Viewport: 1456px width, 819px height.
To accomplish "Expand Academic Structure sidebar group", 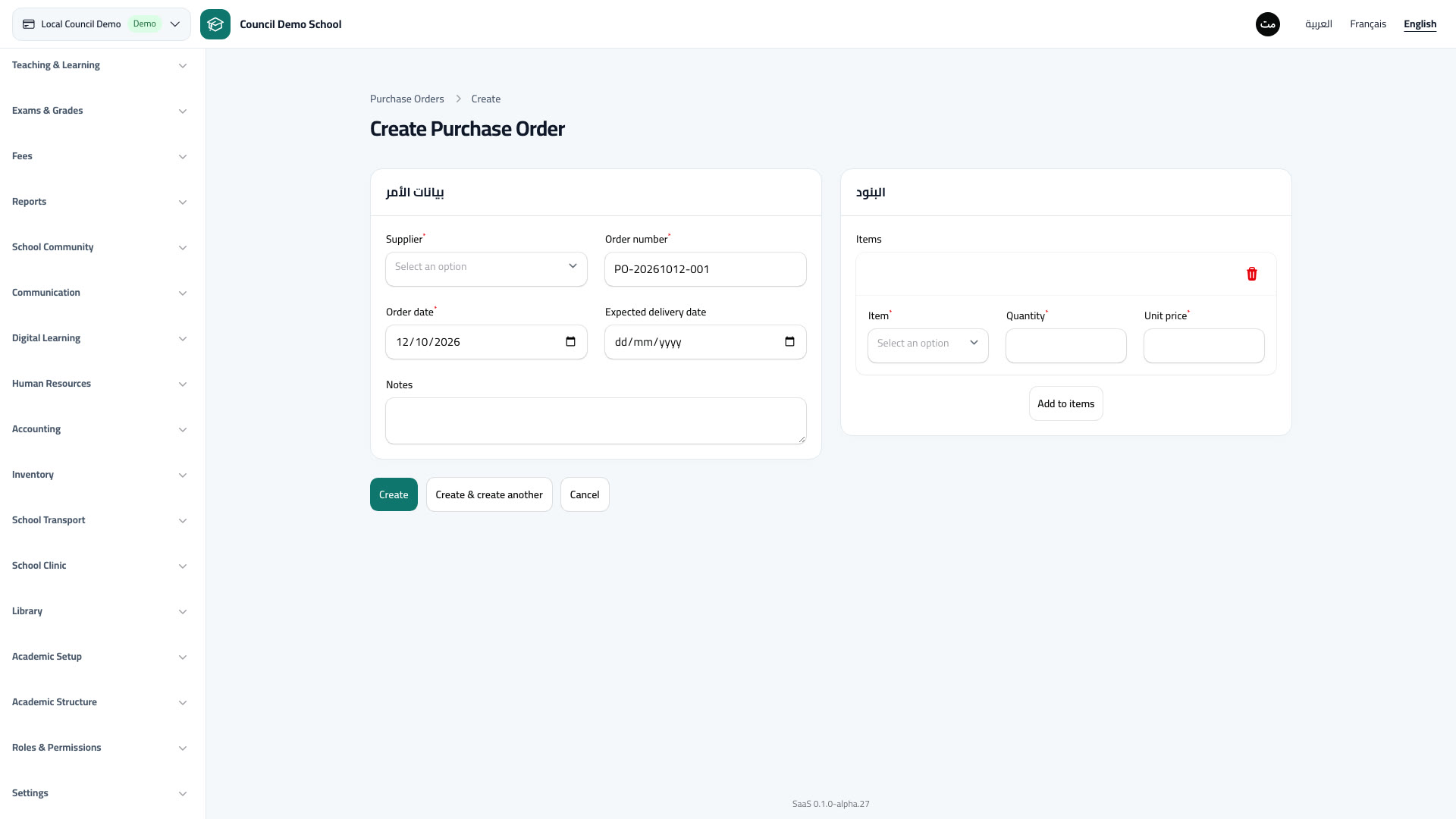I will pos(99,702).
